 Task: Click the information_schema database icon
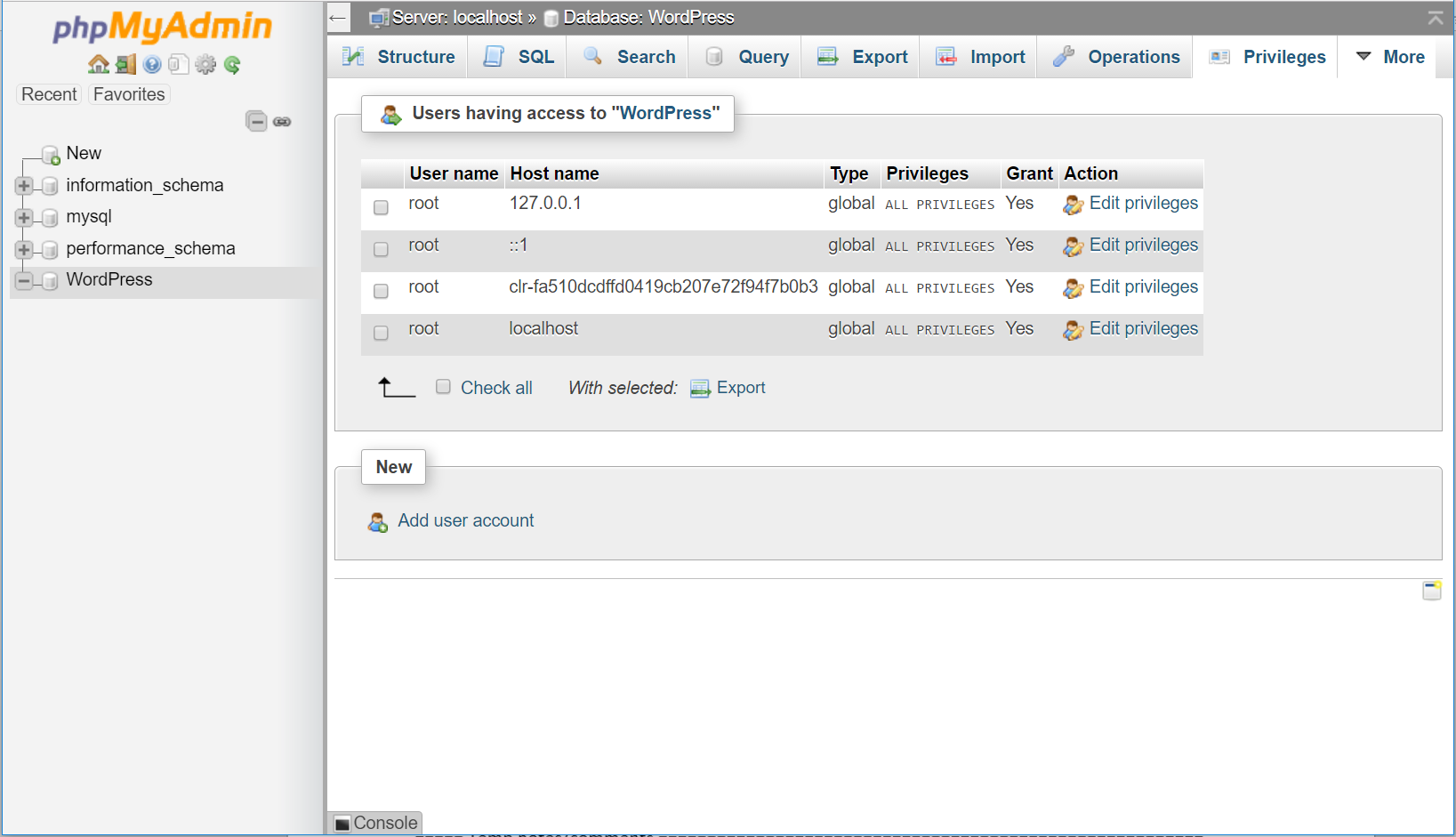(x=50, y=186)
